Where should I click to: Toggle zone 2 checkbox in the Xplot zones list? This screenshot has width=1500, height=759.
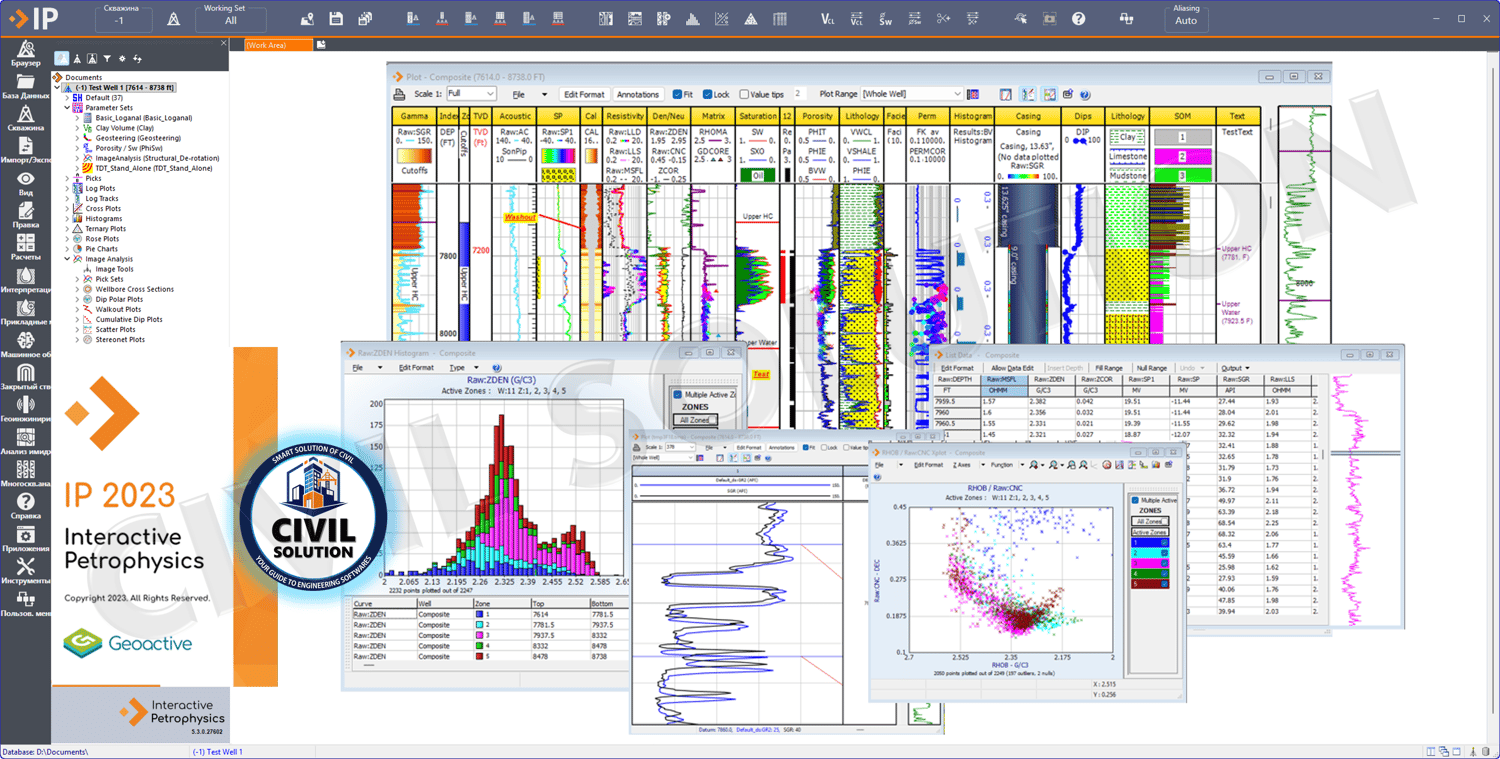point(1164,553)
